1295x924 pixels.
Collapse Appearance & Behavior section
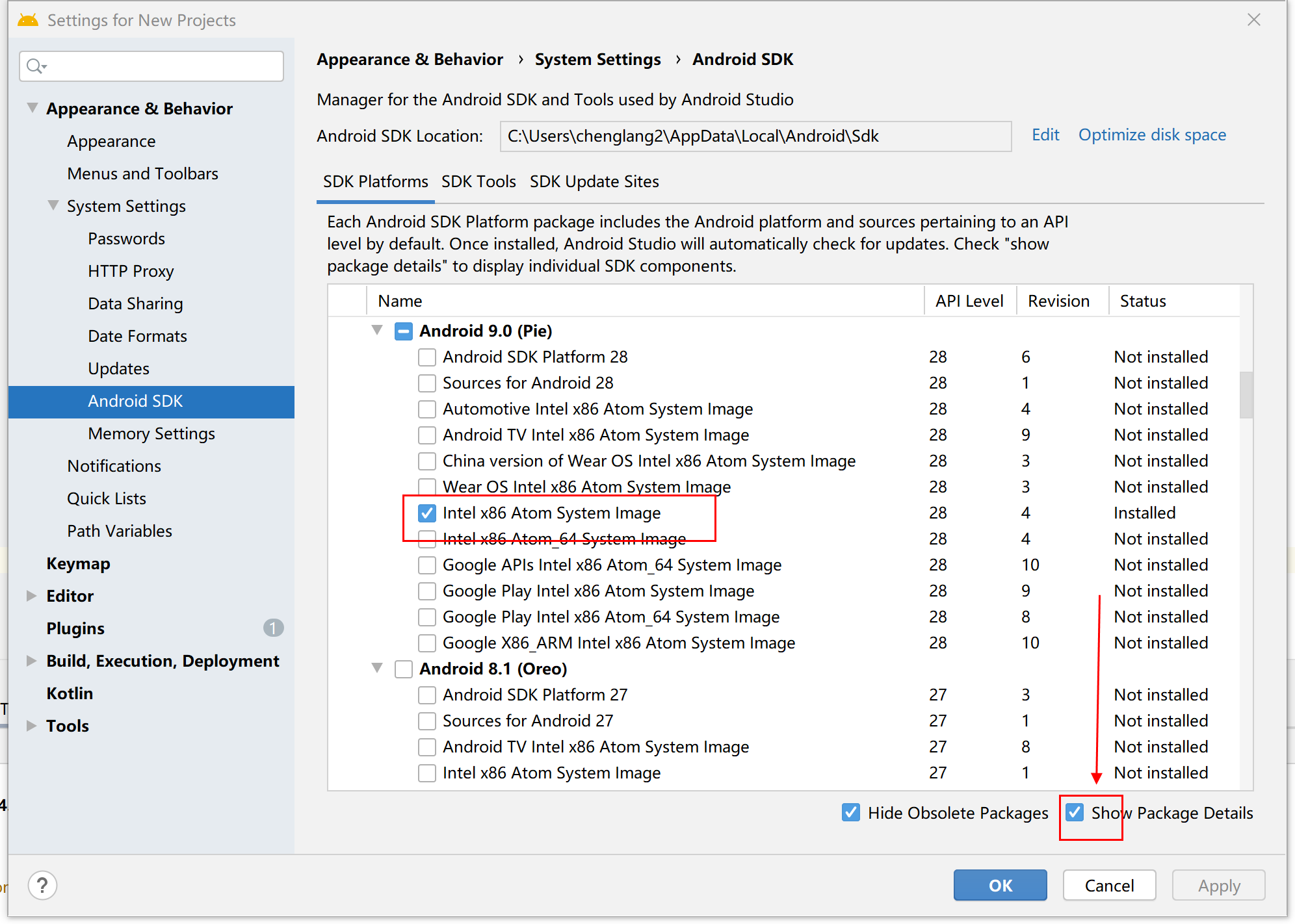pyautogui.click(x=32, y=108)
